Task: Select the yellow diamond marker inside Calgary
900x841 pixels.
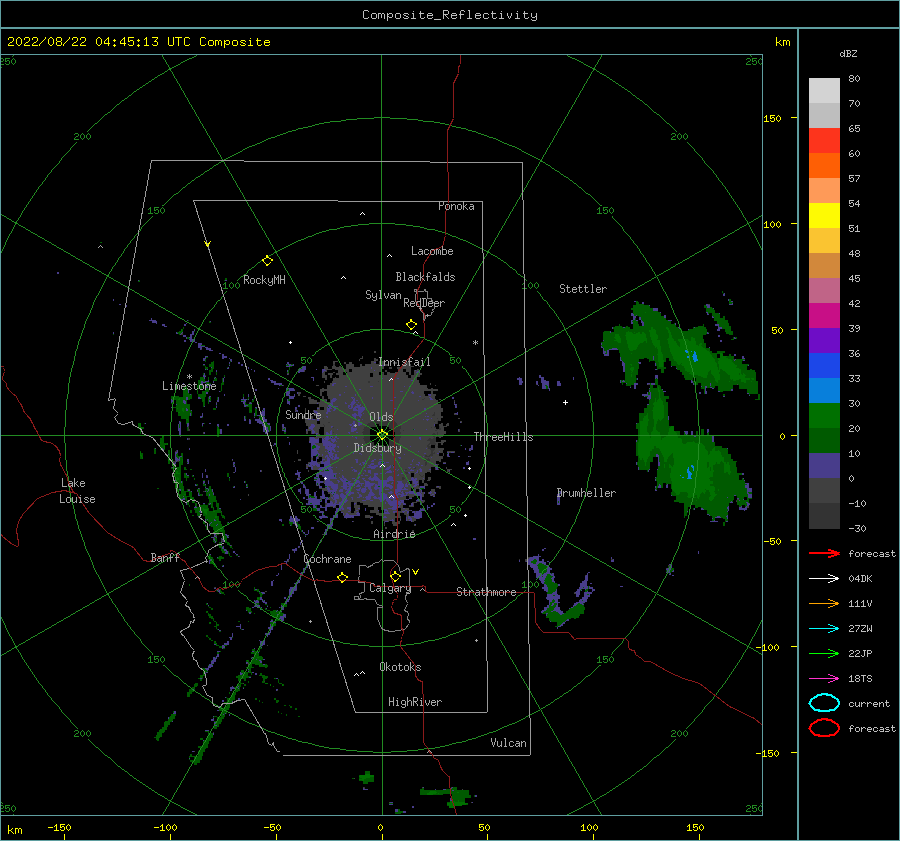Action: pyautogui.click(x=395, y=576)
